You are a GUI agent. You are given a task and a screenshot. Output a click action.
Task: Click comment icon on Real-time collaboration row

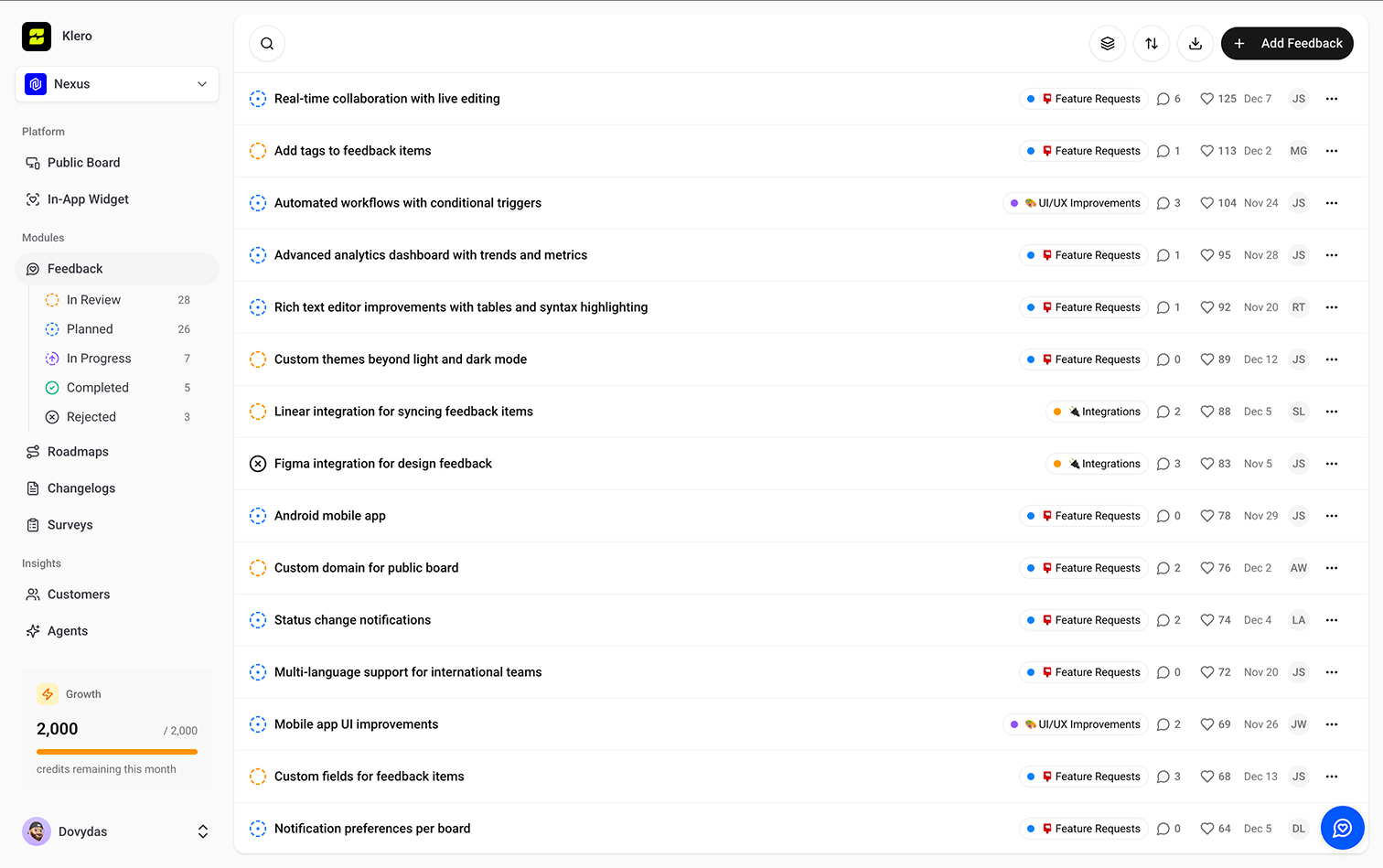click(1163, 99)
